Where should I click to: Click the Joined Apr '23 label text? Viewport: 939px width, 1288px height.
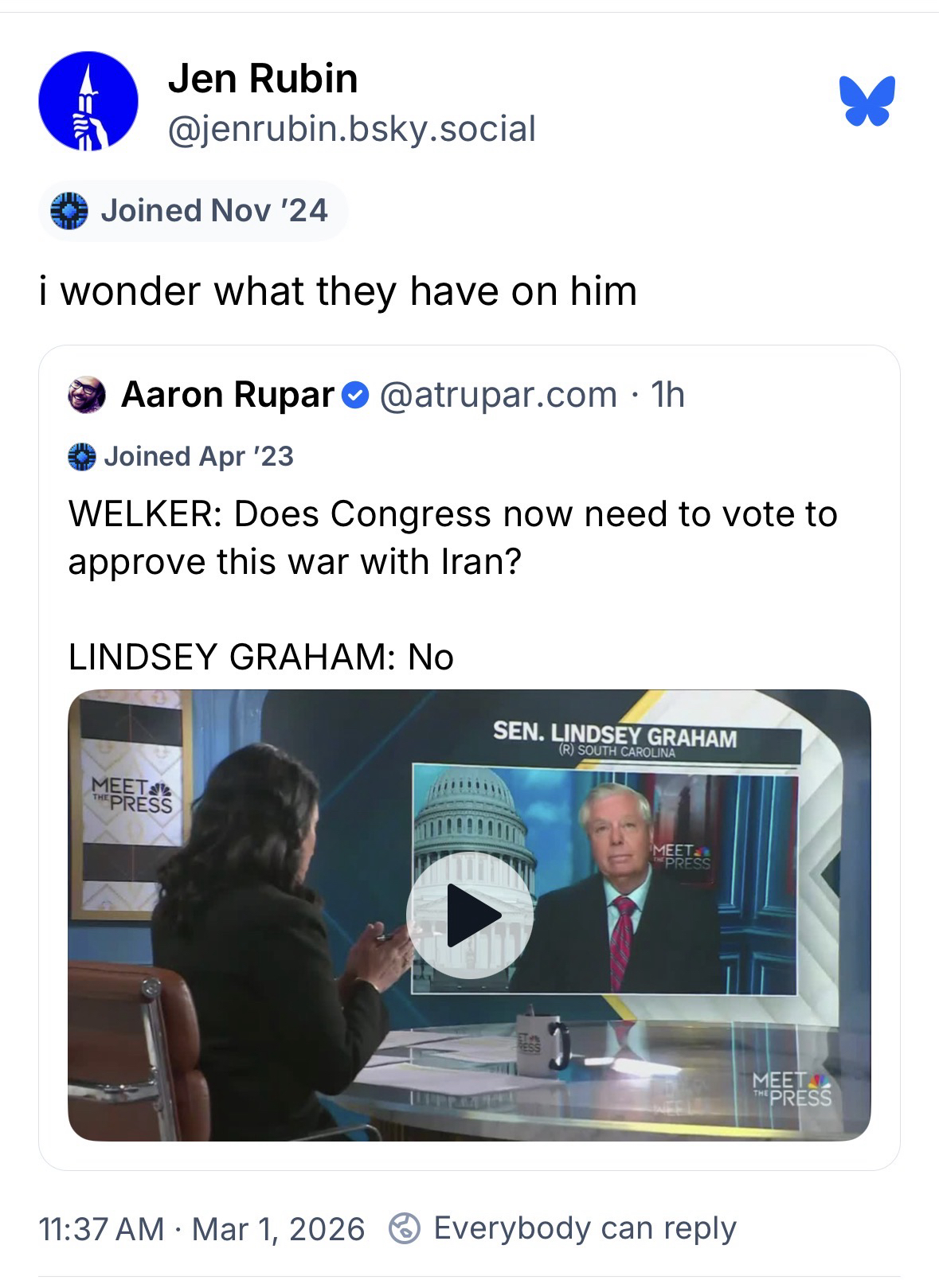point(198,457)
